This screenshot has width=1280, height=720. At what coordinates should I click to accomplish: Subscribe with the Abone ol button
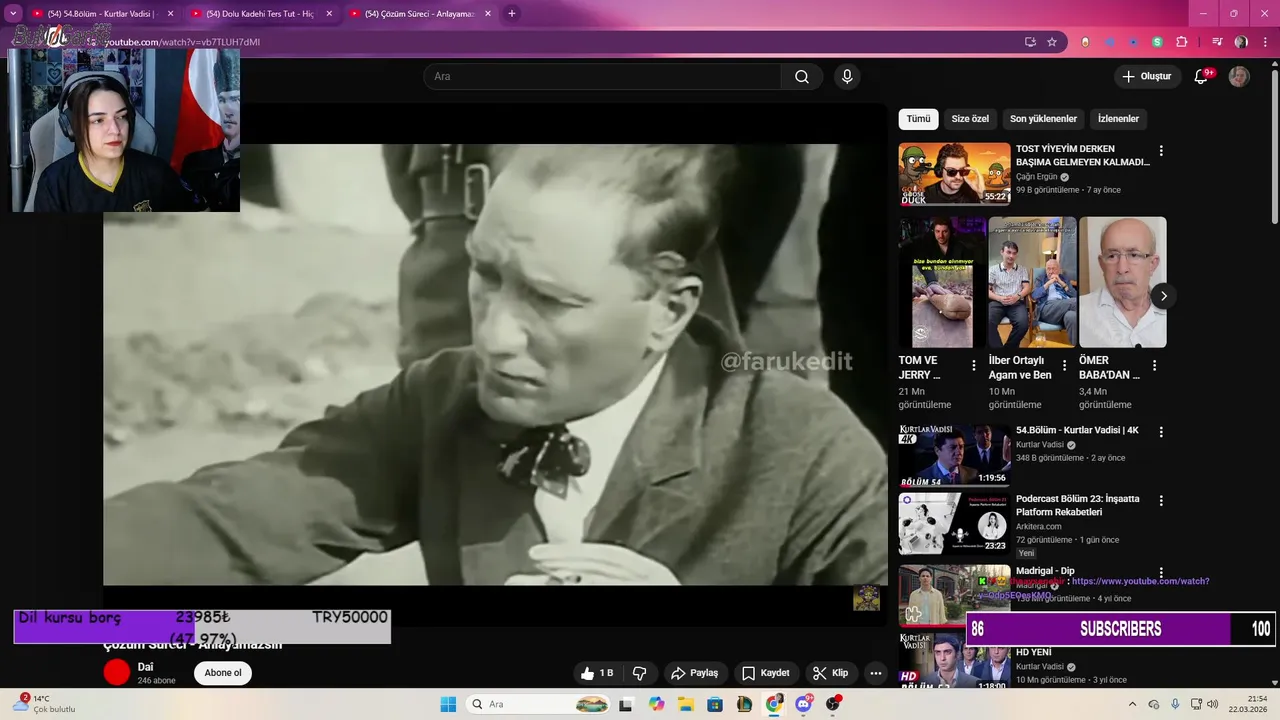[x=223, y=673]
